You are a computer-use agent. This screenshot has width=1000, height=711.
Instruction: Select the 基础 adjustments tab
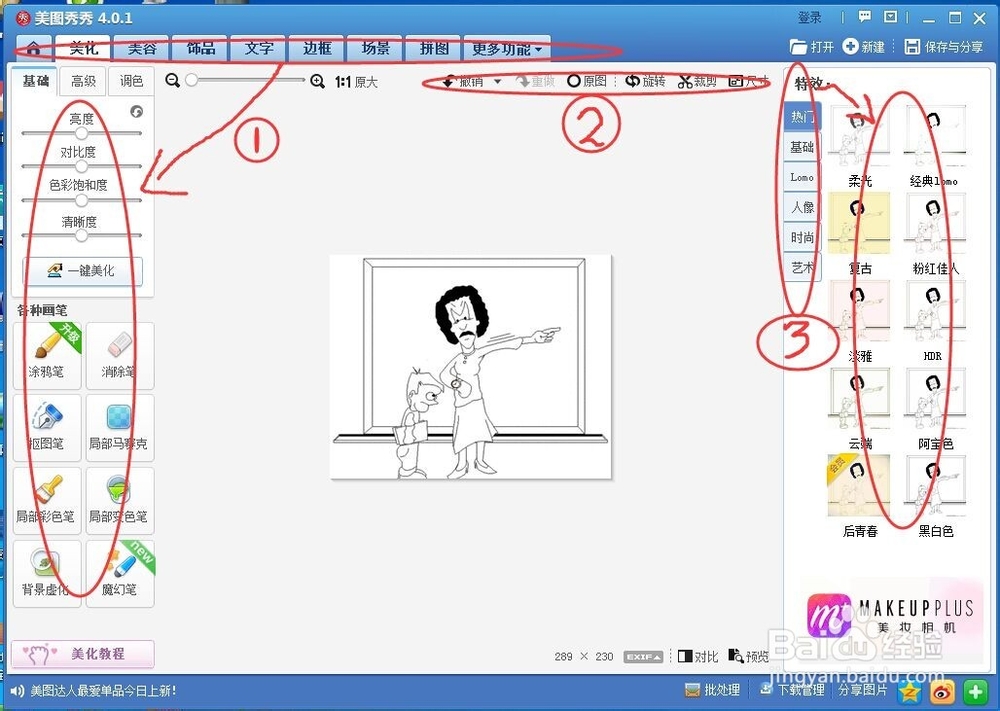coord(35,81)
